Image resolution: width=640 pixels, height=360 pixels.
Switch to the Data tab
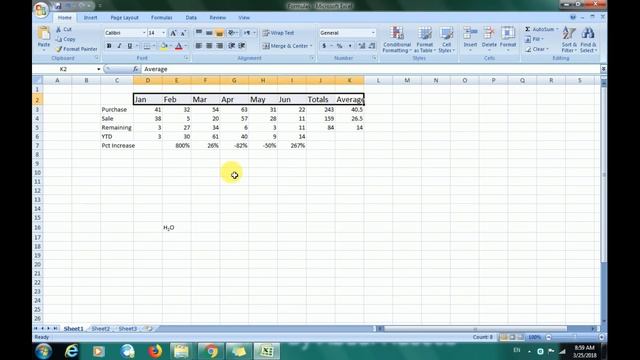point(191,18)
